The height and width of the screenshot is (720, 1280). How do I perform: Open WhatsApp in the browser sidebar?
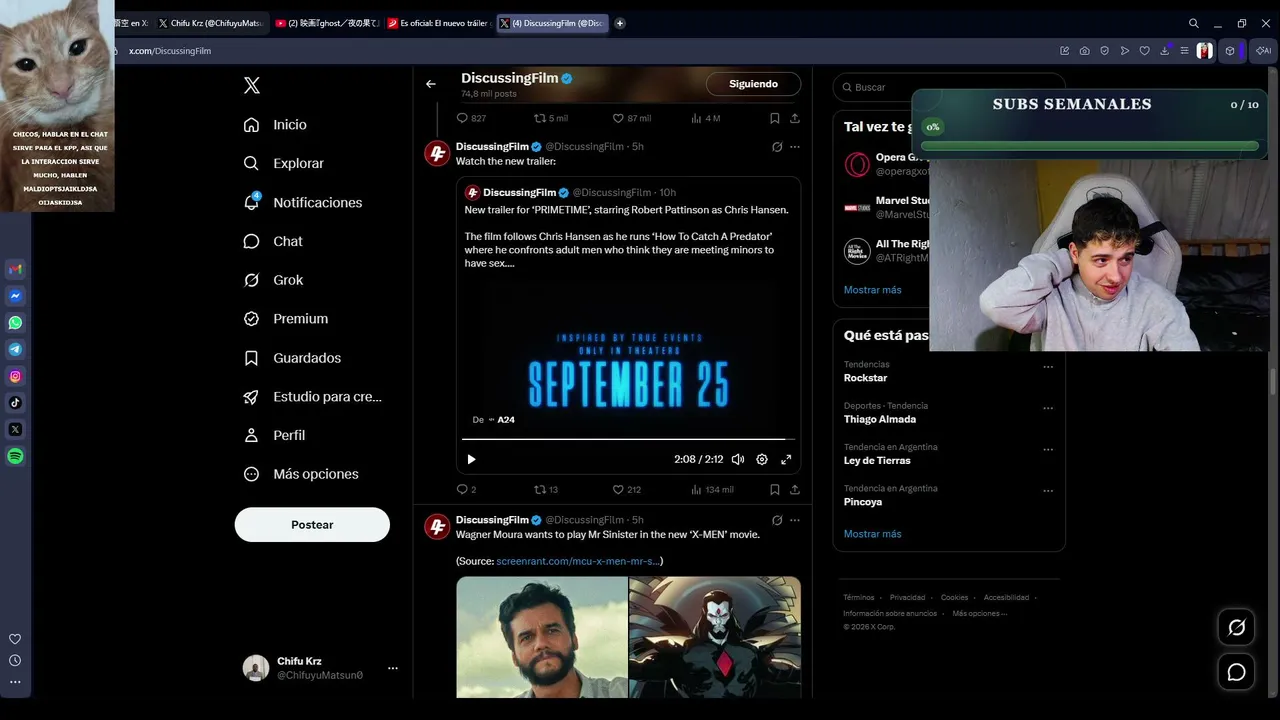click(x=15, y=323)
